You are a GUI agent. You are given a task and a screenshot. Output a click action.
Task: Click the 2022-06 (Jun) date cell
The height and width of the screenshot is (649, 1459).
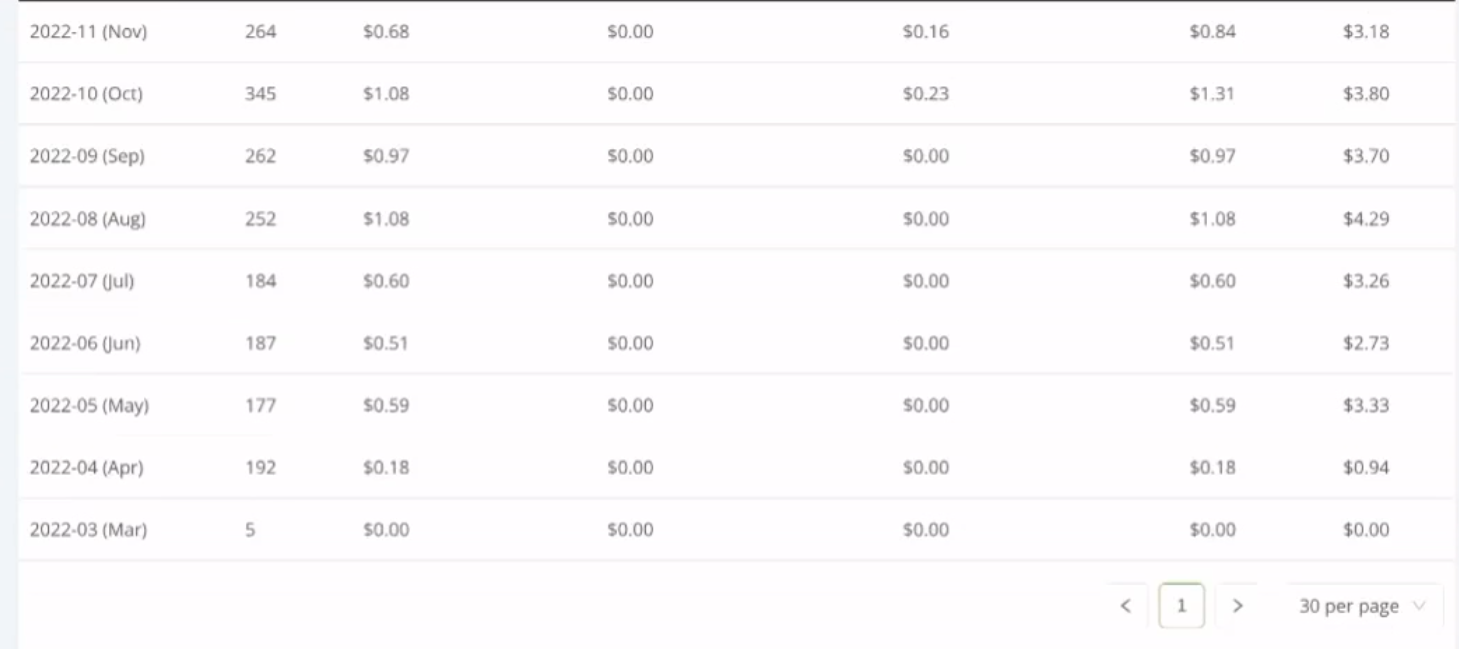pos(85,343)
